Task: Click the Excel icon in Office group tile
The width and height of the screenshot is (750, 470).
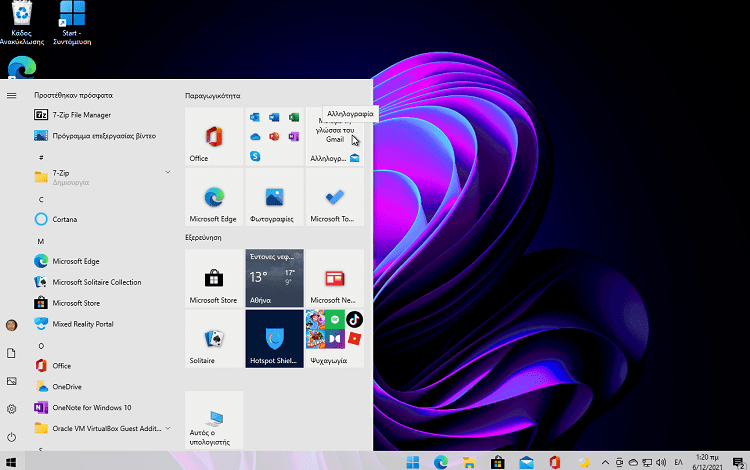Action: 294,117
